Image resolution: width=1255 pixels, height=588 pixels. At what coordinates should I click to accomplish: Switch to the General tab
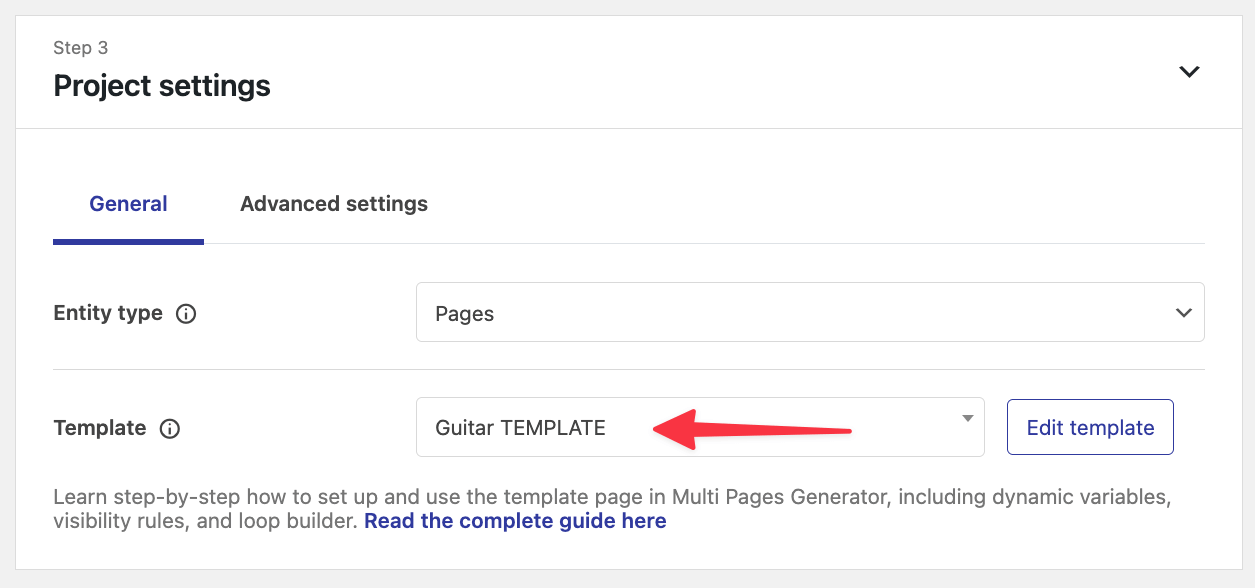[x=128, y=204]
